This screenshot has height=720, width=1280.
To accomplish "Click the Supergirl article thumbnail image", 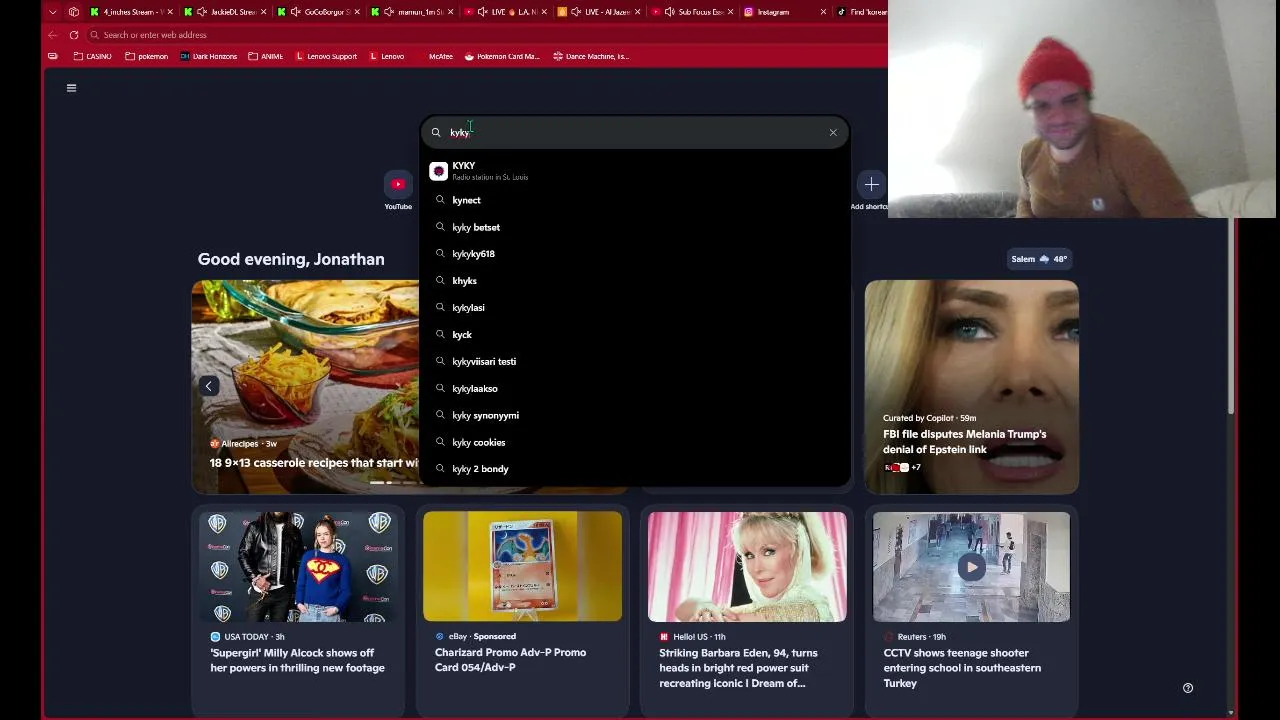I will pyautogui.click(x=298, y=567).
